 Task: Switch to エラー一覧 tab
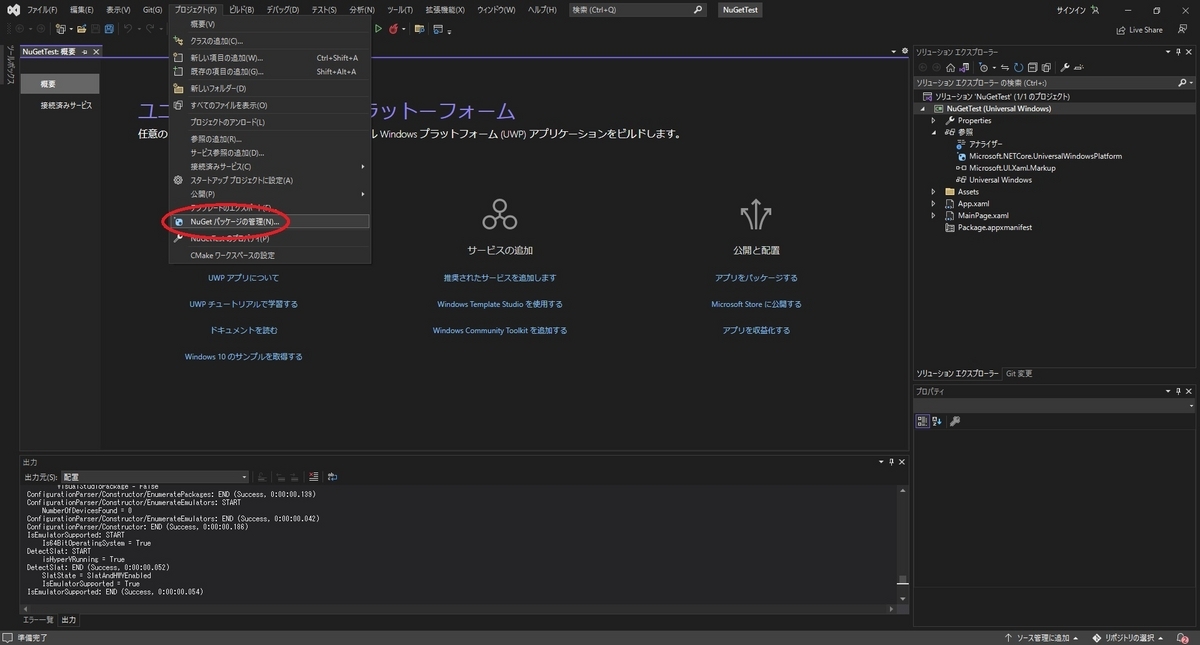click(38, 620)
